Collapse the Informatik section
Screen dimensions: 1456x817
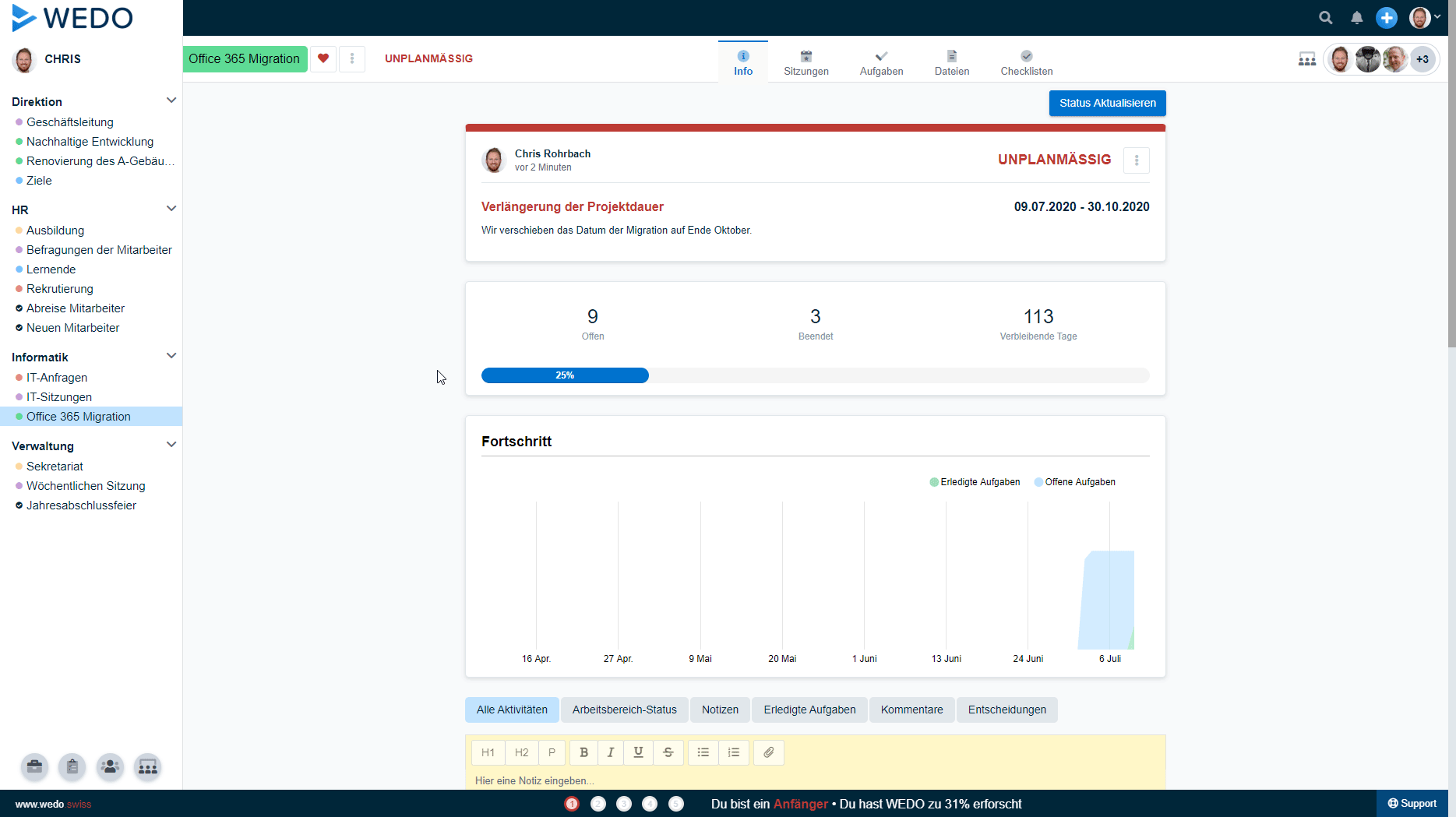tap(171, 356)
